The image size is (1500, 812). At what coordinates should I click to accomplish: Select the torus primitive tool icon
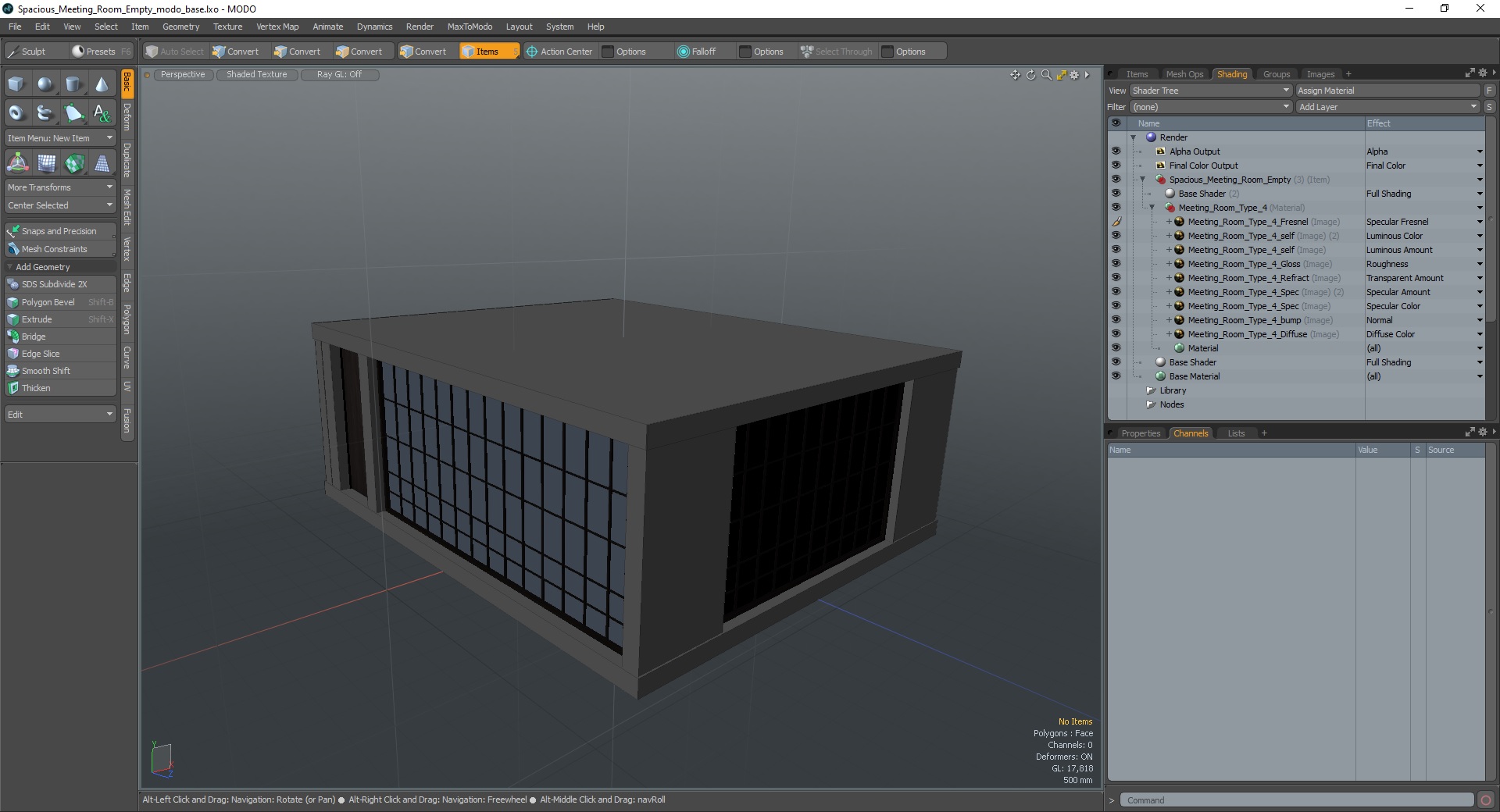(x=16, y=113)
